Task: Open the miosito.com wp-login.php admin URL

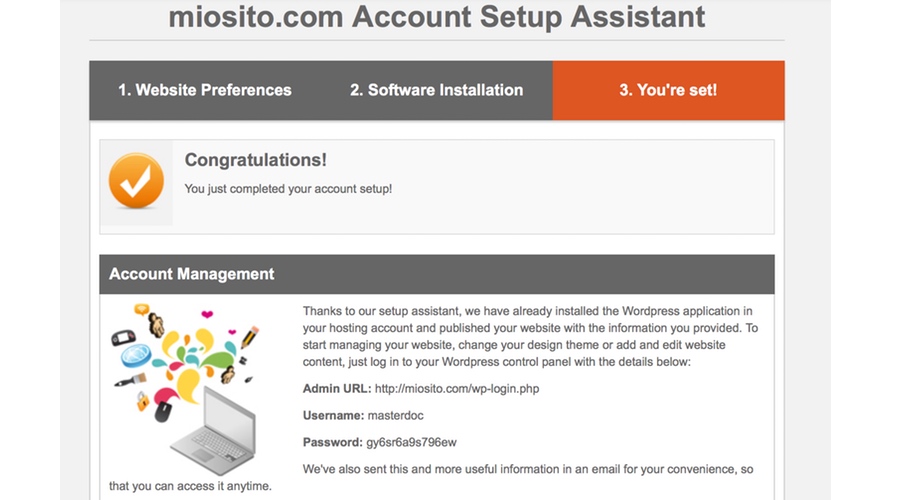Action: (457, 389)
